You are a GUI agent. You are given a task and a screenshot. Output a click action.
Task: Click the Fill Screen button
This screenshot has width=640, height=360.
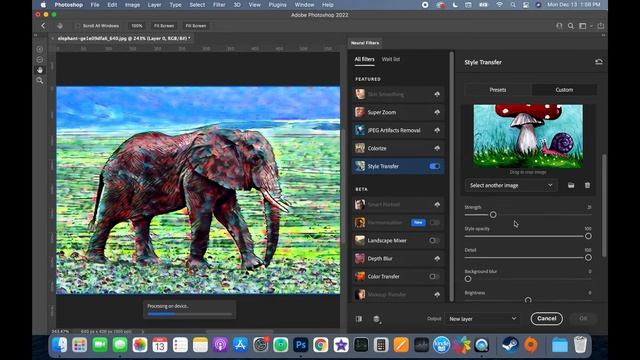click(x=196, y=26)
